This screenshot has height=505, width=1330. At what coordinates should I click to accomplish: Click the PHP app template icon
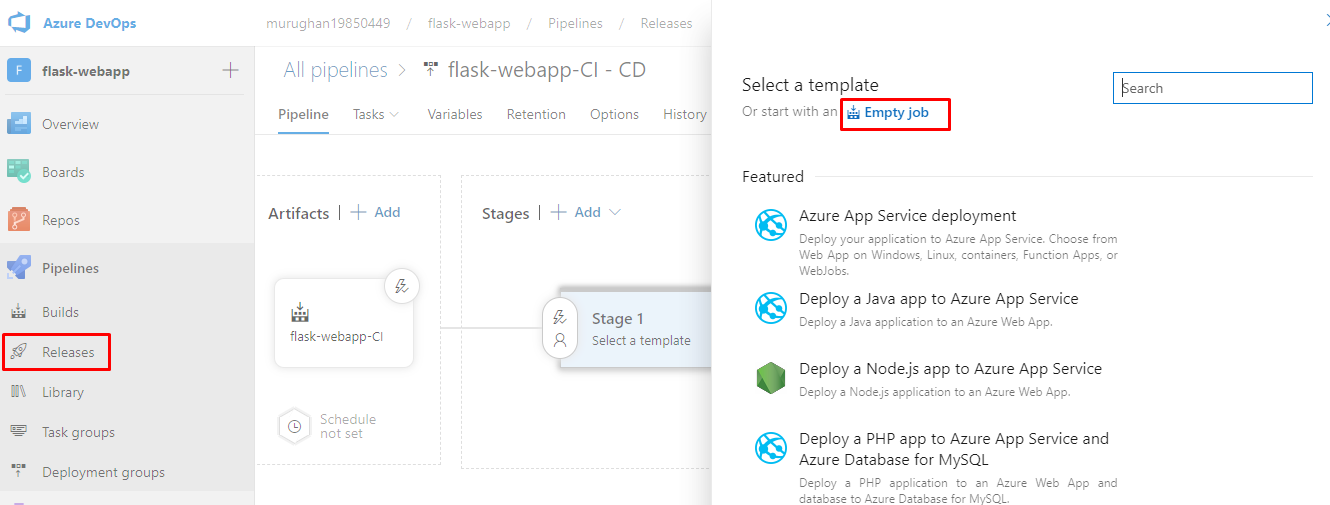(771, 448)
